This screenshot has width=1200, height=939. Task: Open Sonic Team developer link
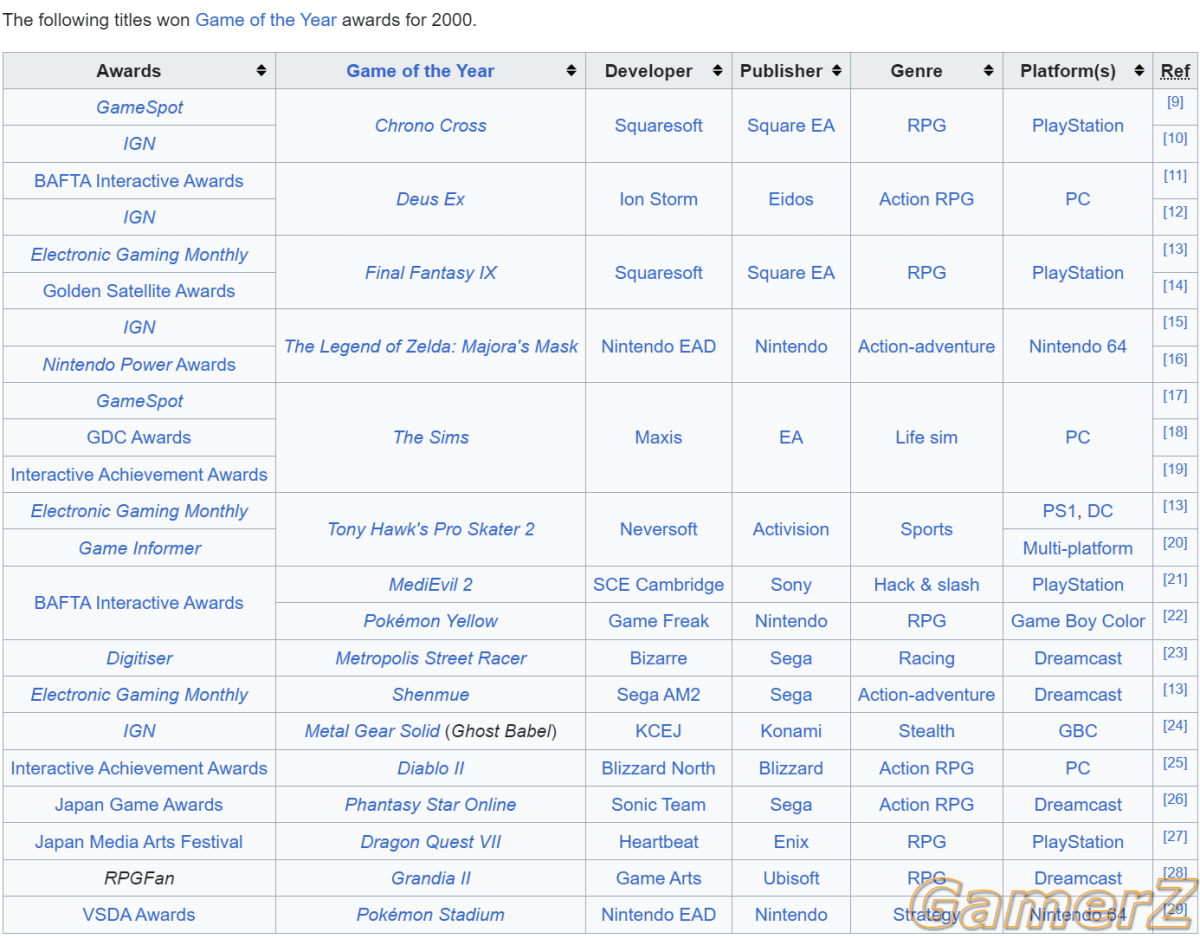(x=659, y=805)
